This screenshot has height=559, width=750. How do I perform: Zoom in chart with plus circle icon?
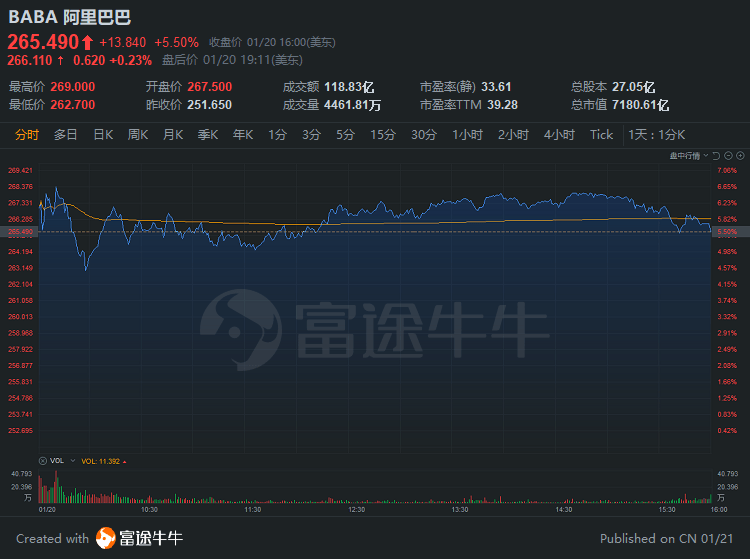coord(740,156)
